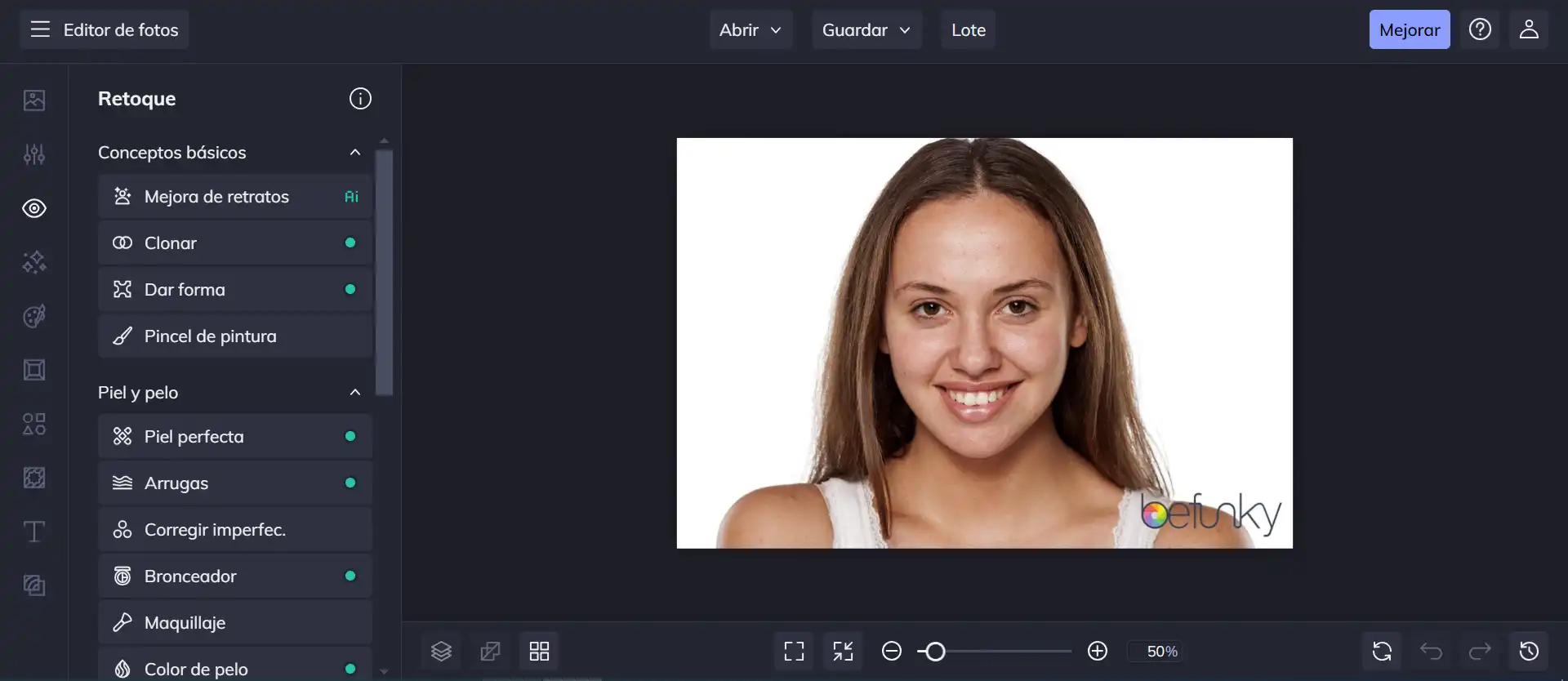Select the Corregir imperfec. tool
Image resolution: width=1568 pixels, height=681 pixels.
point(235,530)
